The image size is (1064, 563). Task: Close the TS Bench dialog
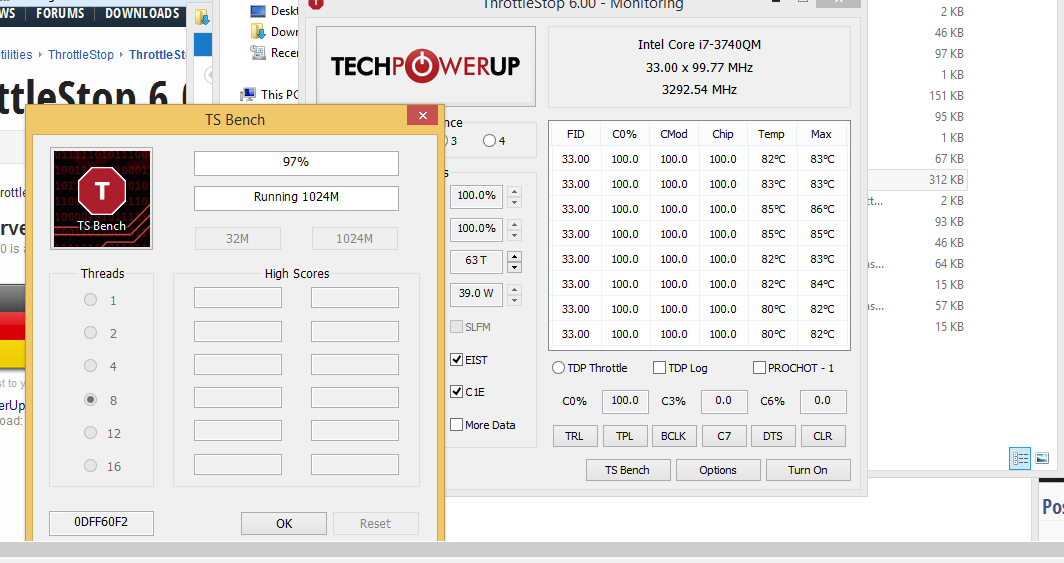(x=422, y=115)
